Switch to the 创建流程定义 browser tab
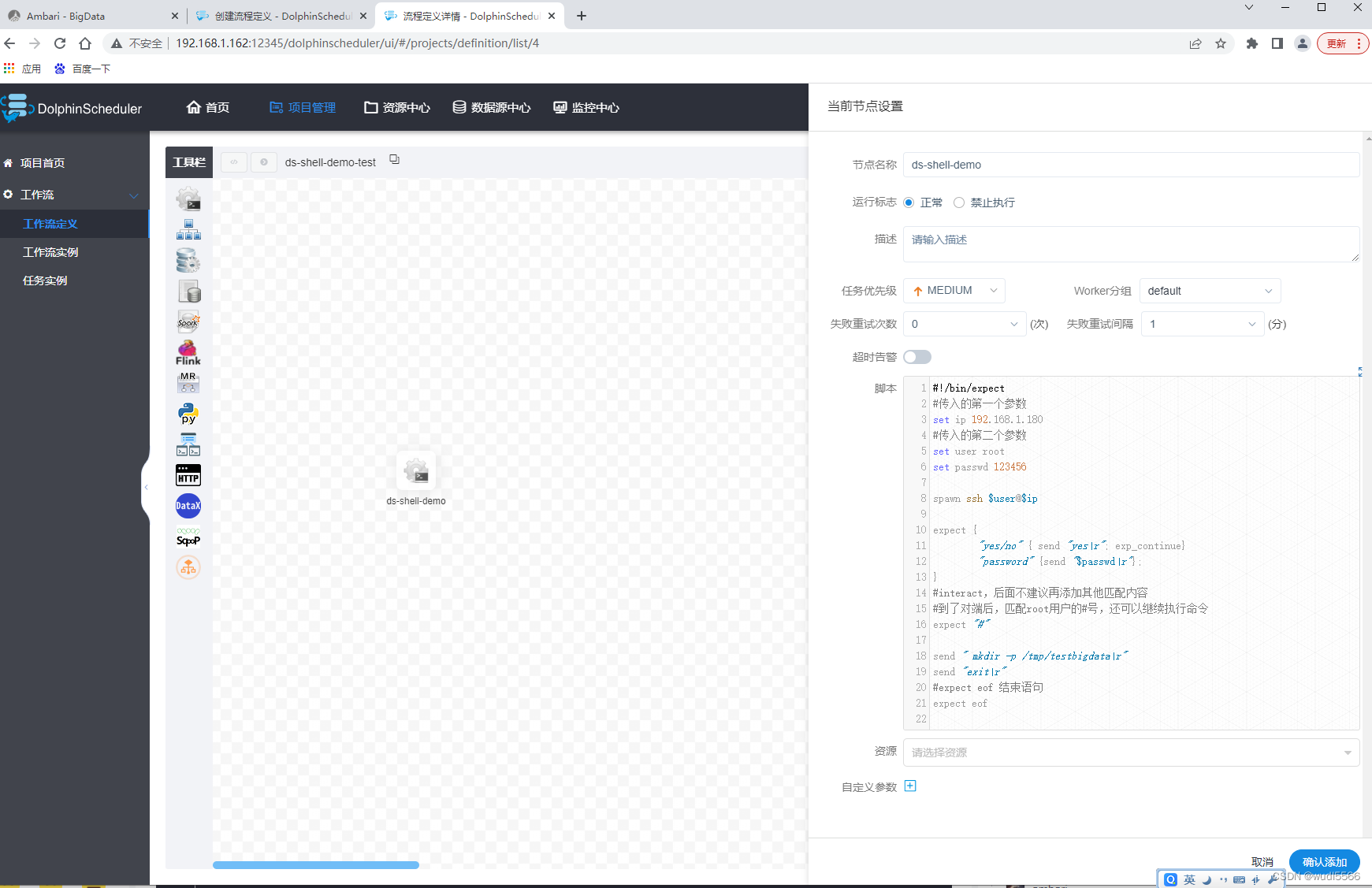Viewport: 1372px width, 888px height. pyautogui.click(x=280, y=16)
